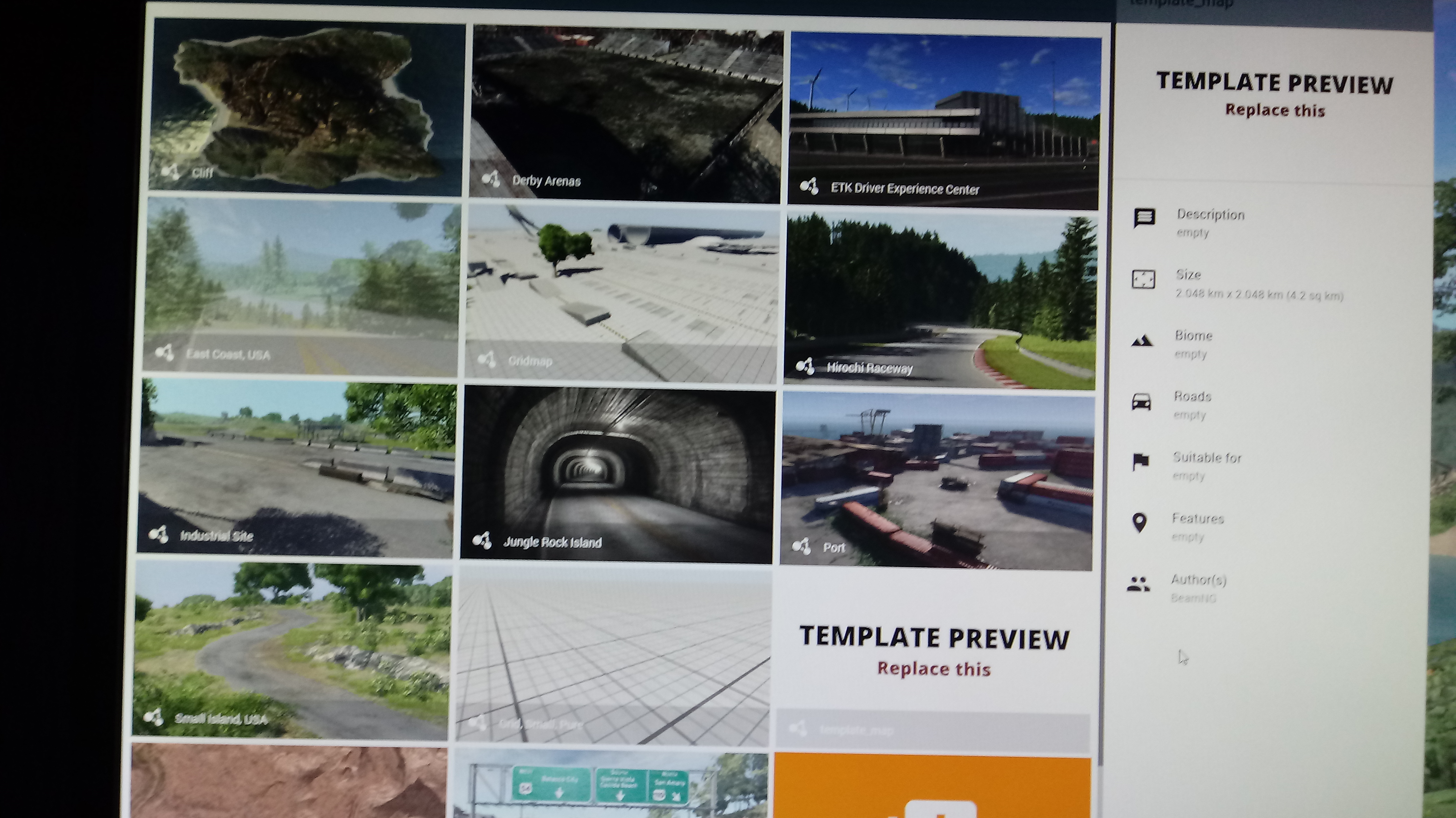Click the icon beside Port label
The image size is (1456, 818).
[801, 546]
